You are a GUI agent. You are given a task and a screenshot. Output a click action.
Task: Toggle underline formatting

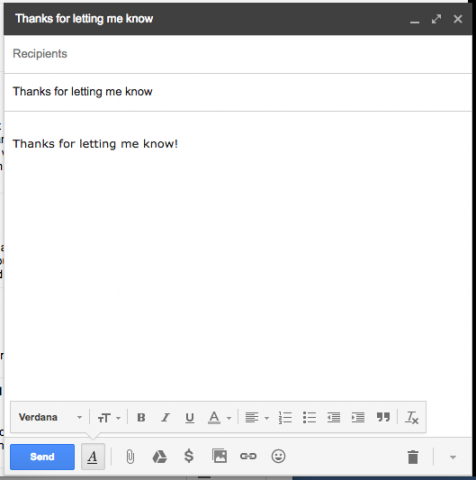point(190,418)
